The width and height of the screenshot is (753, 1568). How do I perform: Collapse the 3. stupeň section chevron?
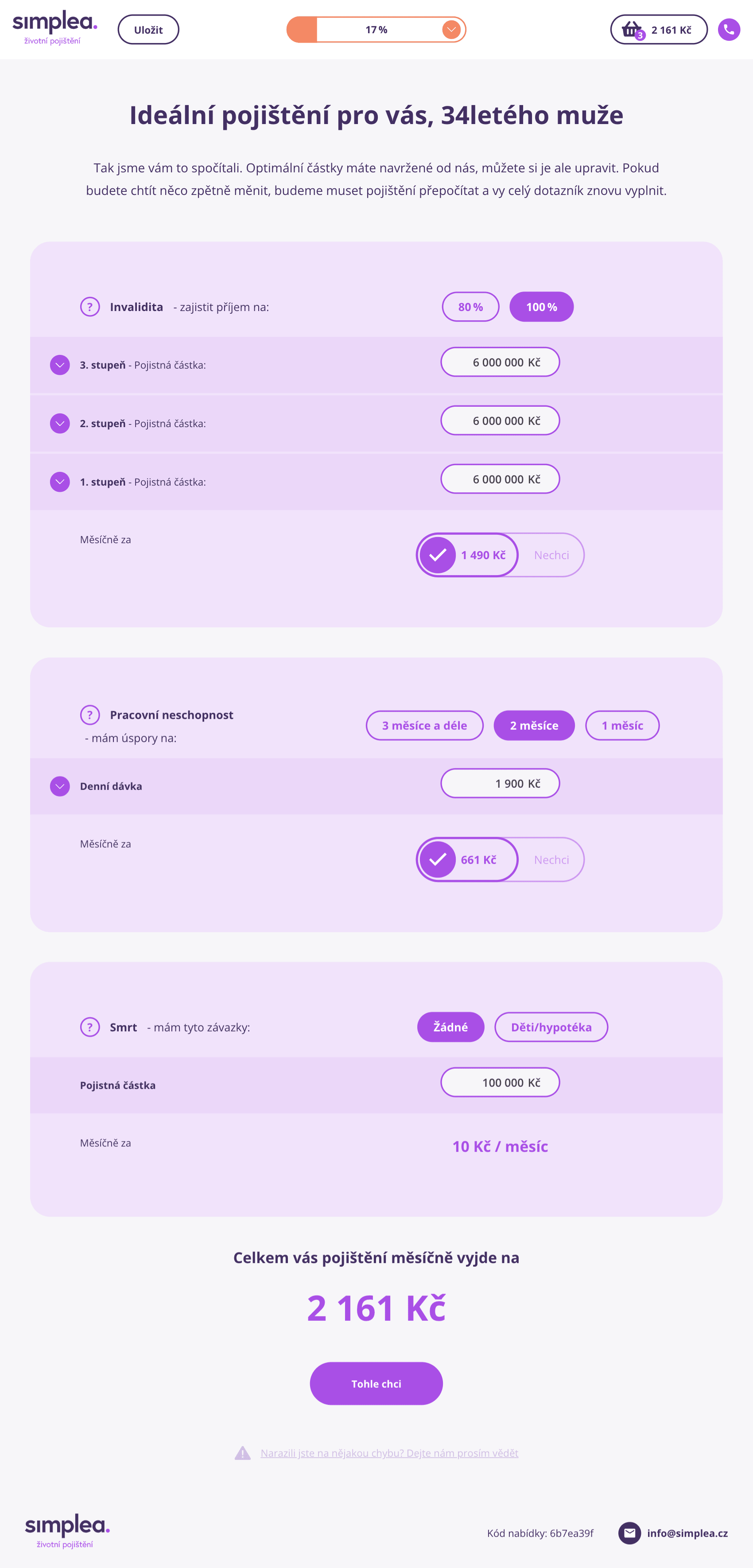click(60, 365)
